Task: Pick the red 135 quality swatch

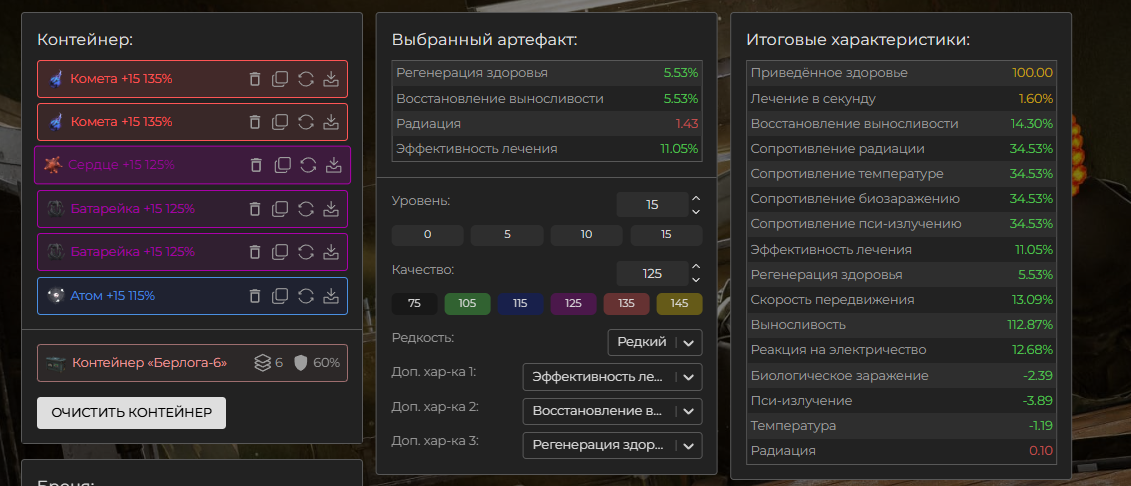Action: (626, 304)
